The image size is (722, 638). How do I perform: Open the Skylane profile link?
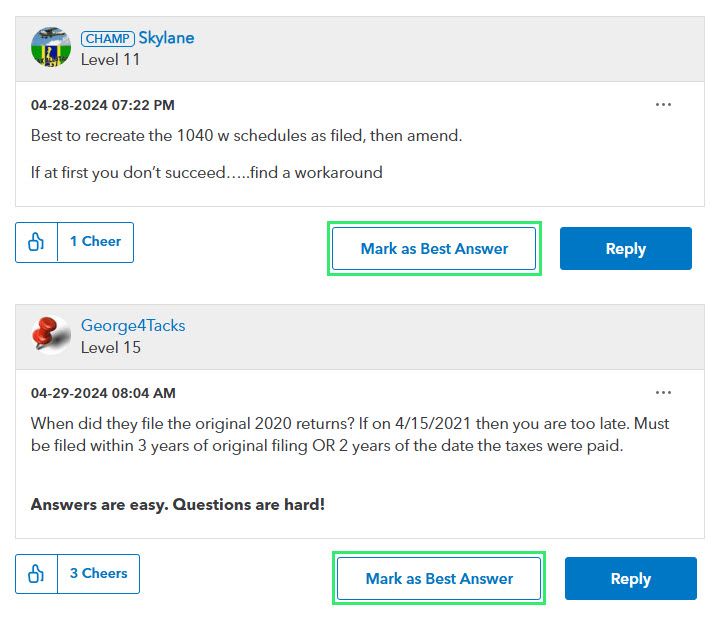(x=166, y=38)
